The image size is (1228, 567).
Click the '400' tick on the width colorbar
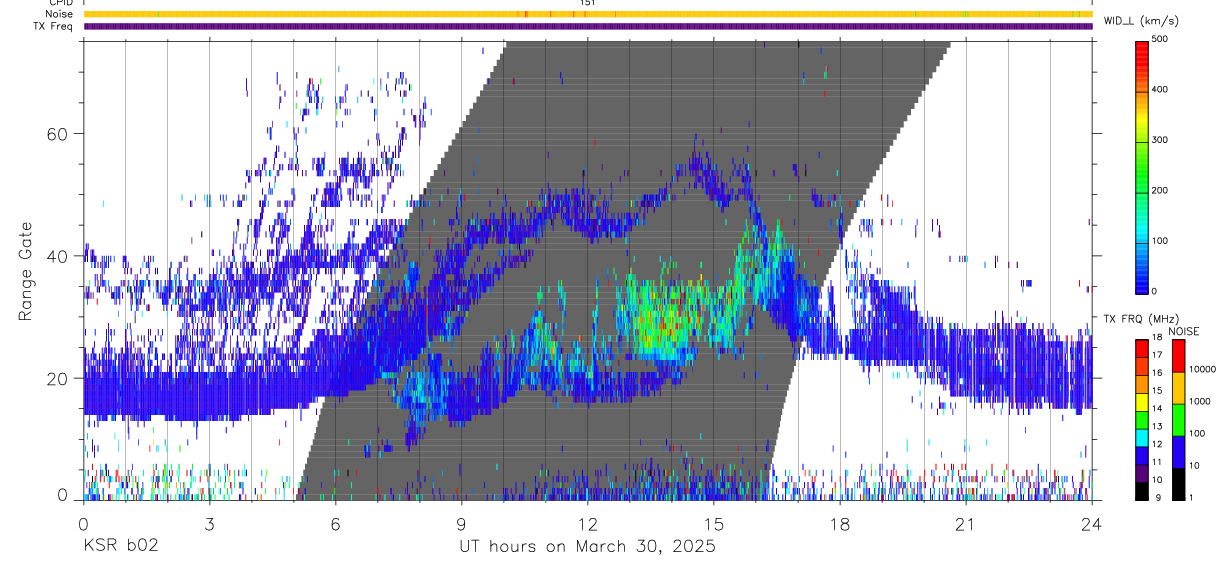coord(1161,90)
